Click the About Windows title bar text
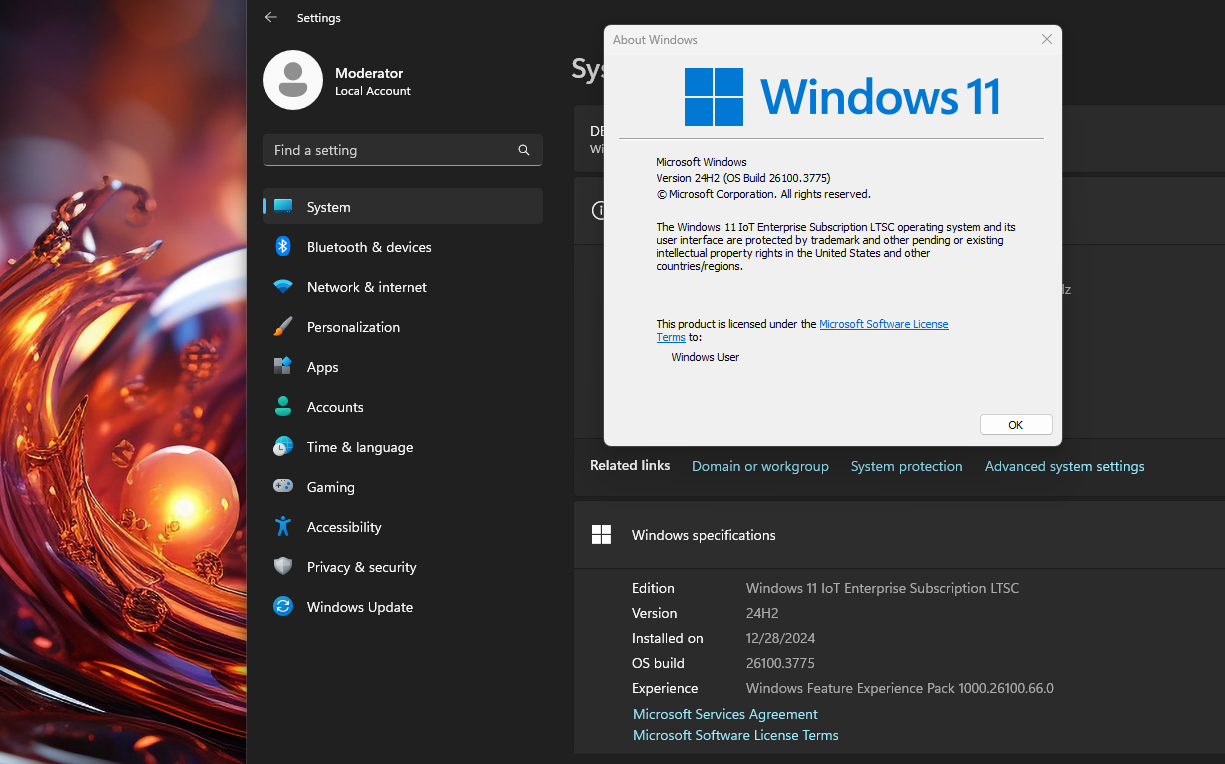Screen dimensions: 1225x764 click(655, 40)
